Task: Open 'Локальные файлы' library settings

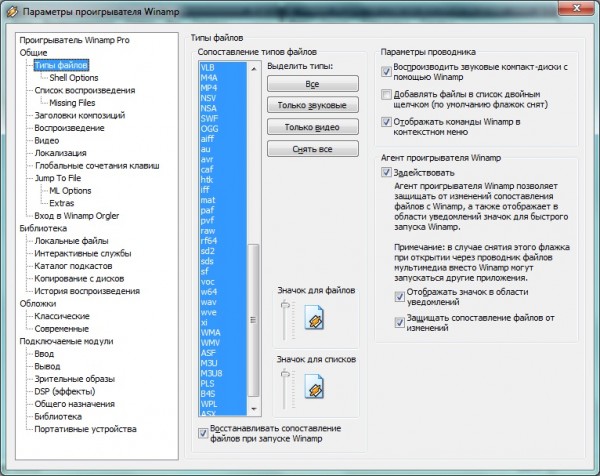Action: 72,241
